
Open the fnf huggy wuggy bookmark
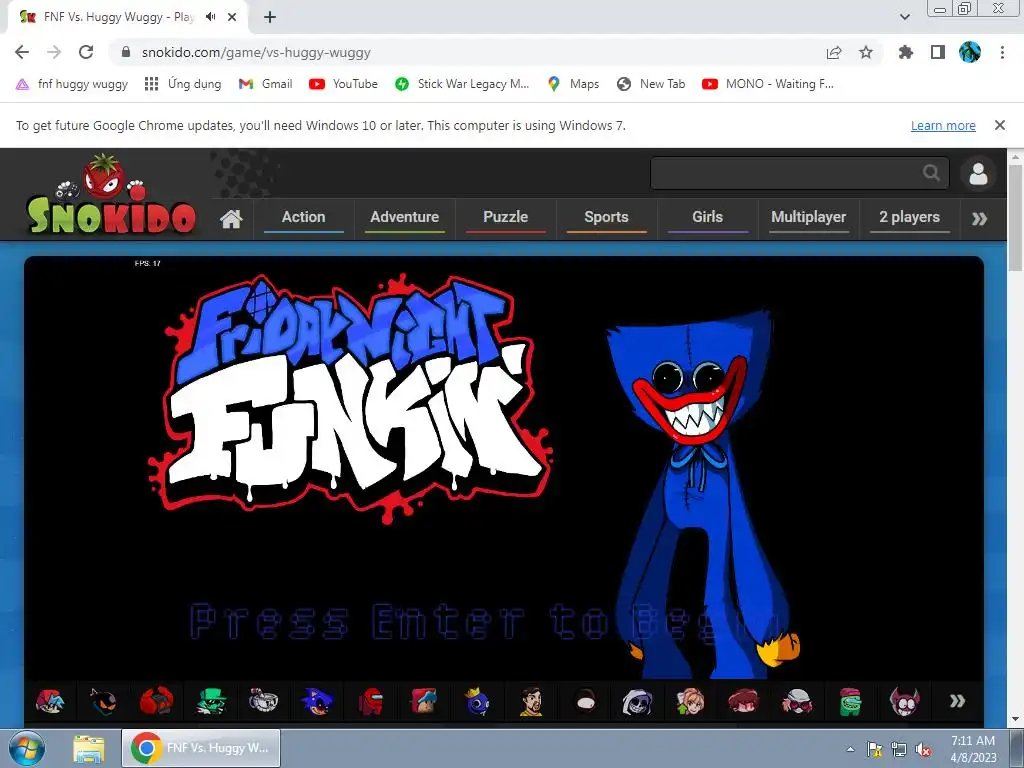[x=72, y=84]
